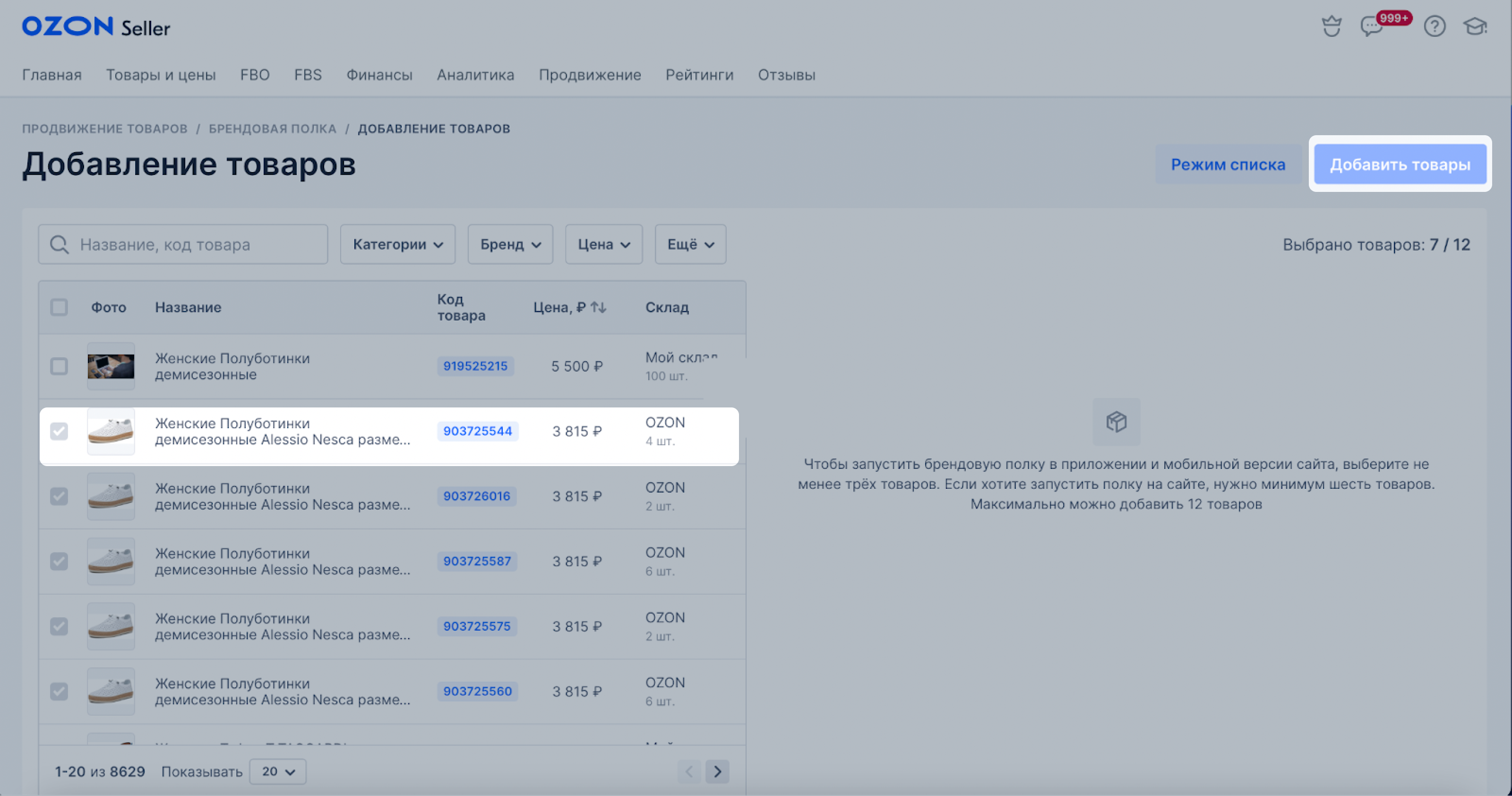Go to previous page arrow

(689, 771)
